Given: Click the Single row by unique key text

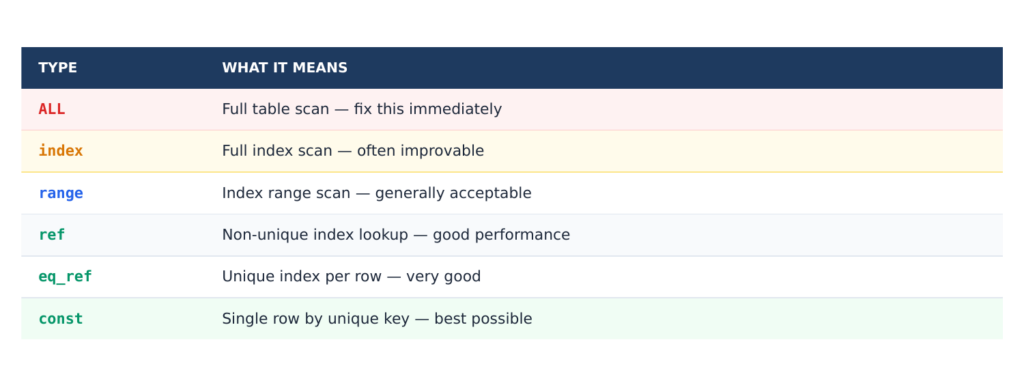Looking at the screenshot, I should point(315,319).
